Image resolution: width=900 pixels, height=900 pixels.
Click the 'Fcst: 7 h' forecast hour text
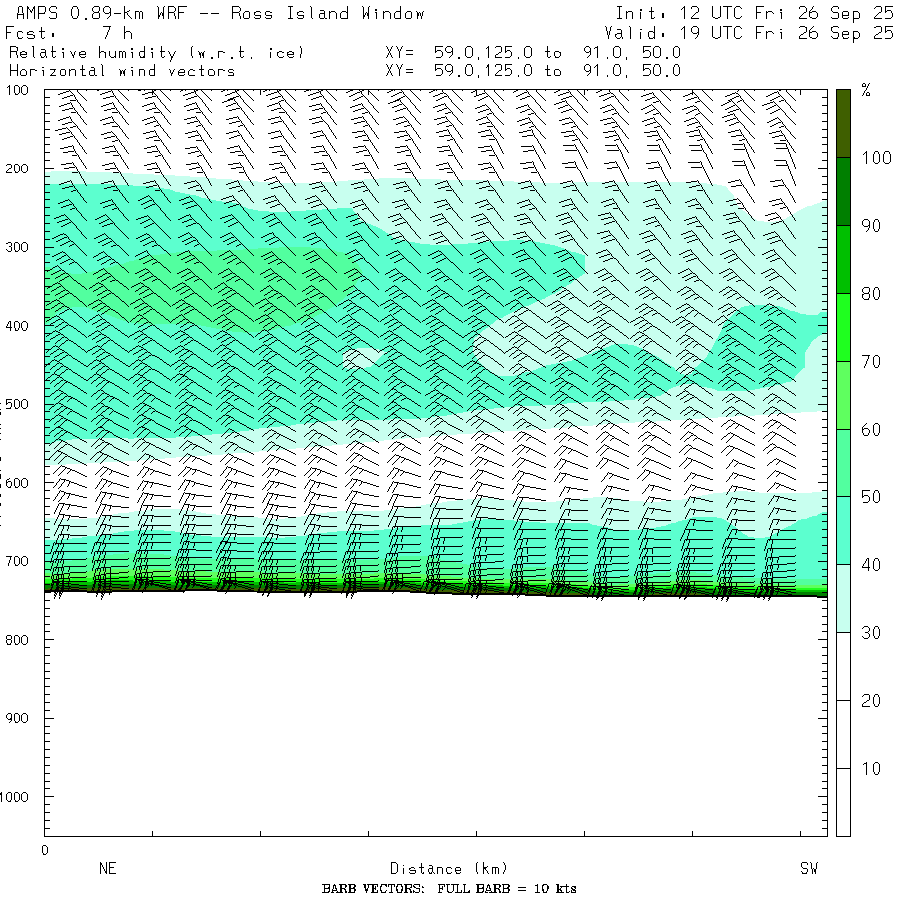click(x=68, y=33)
